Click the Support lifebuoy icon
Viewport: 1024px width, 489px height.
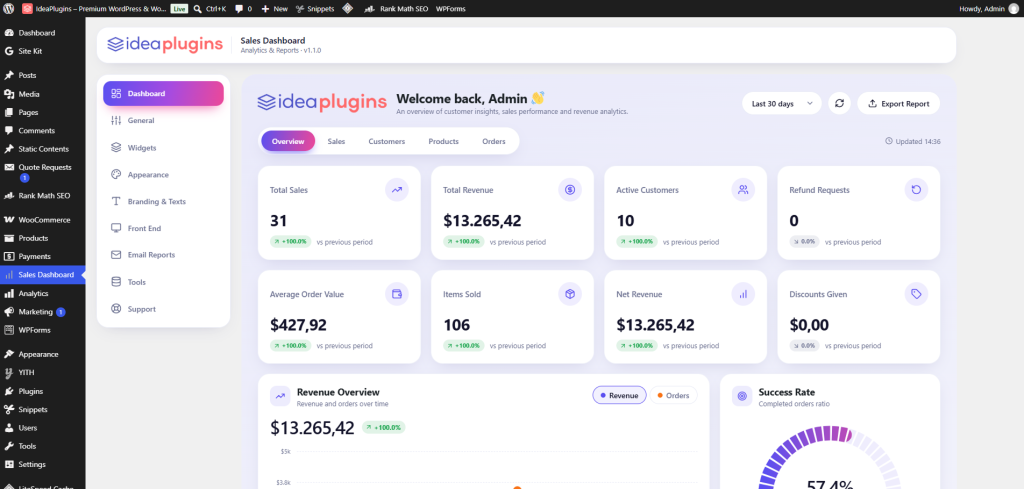(x=116, y=309)
